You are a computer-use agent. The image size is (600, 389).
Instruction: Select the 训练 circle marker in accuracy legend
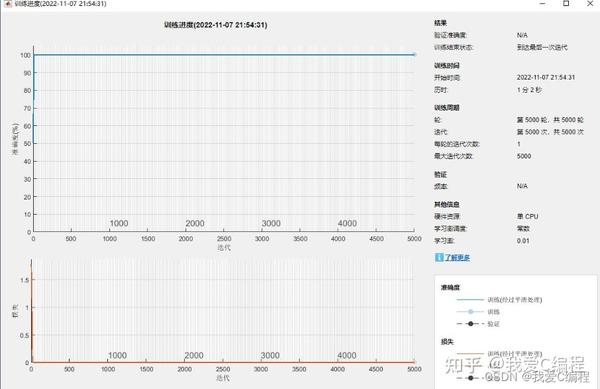(x=471, y=312)
